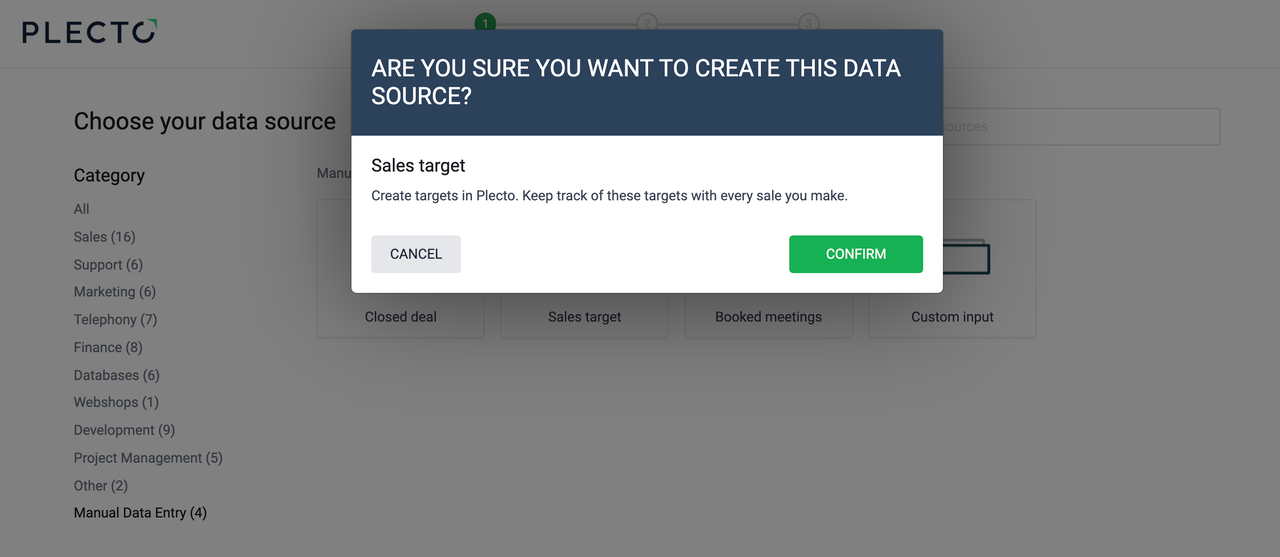Show Telephony (7) data sources
The height and width of the screenshot is (557, 1280).
click(x=115, y=320)
